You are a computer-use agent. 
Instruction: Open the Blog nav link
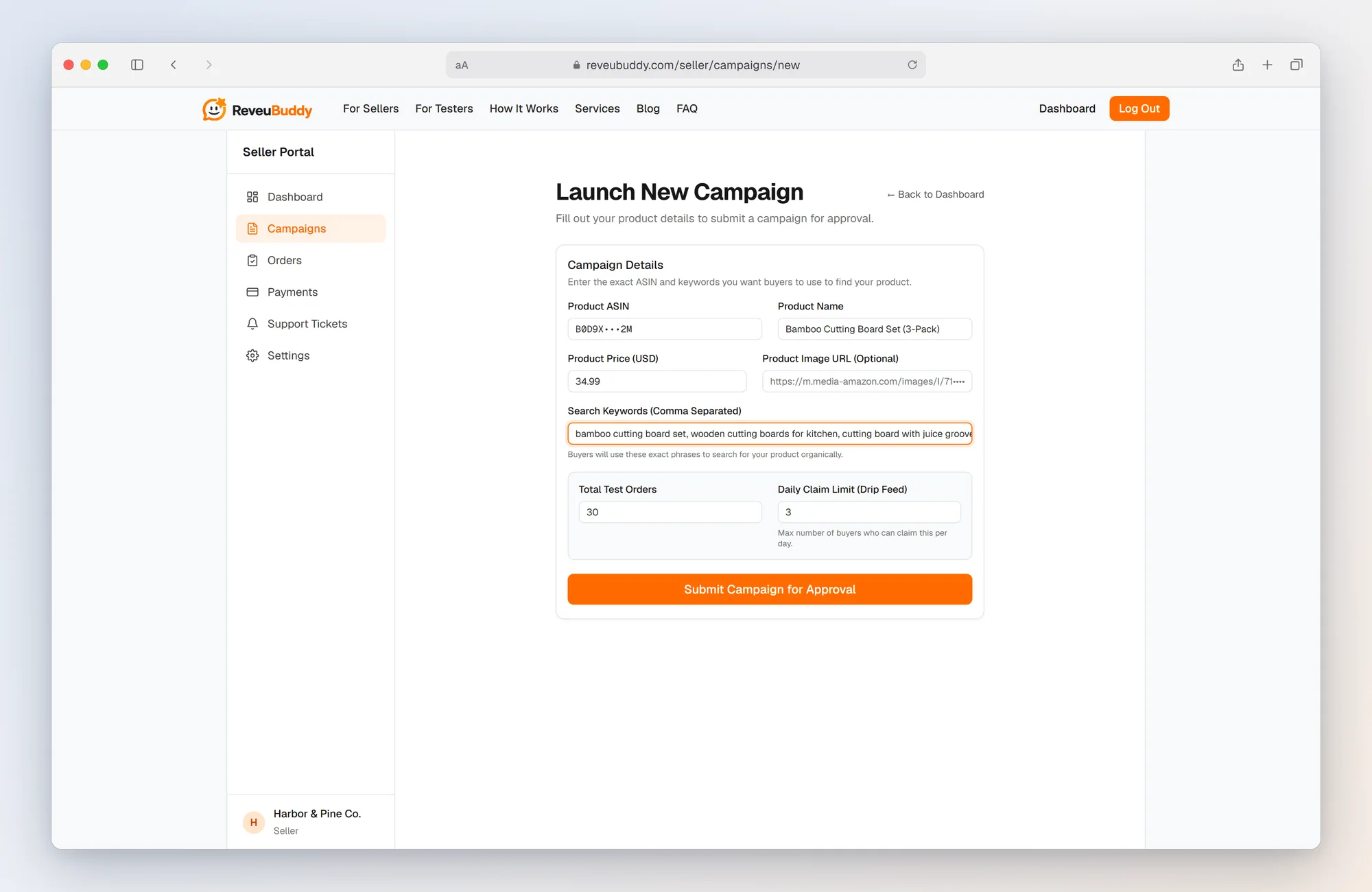tap(648, 108)
